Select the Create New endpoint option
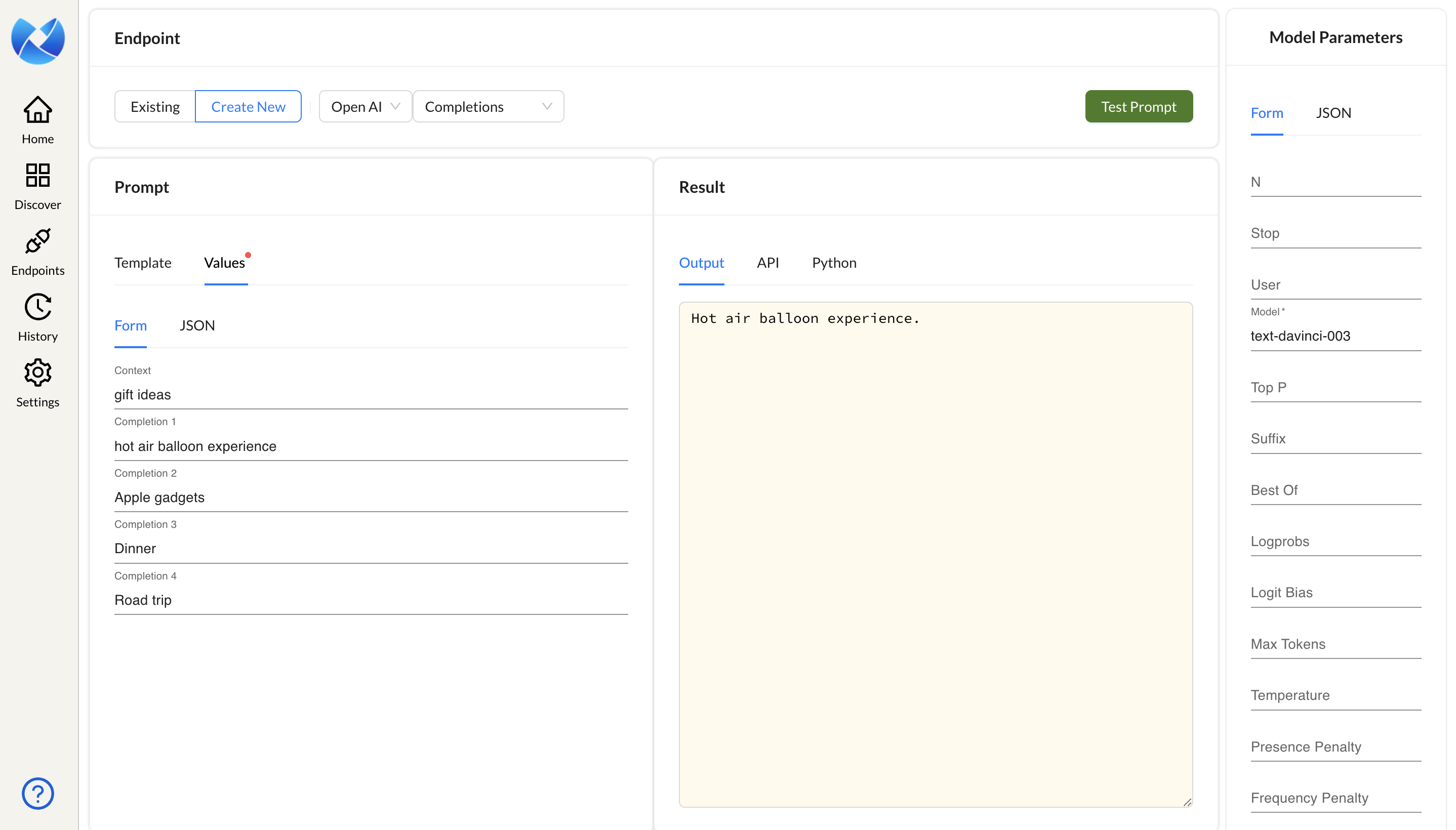 click(x=248, y=107)
